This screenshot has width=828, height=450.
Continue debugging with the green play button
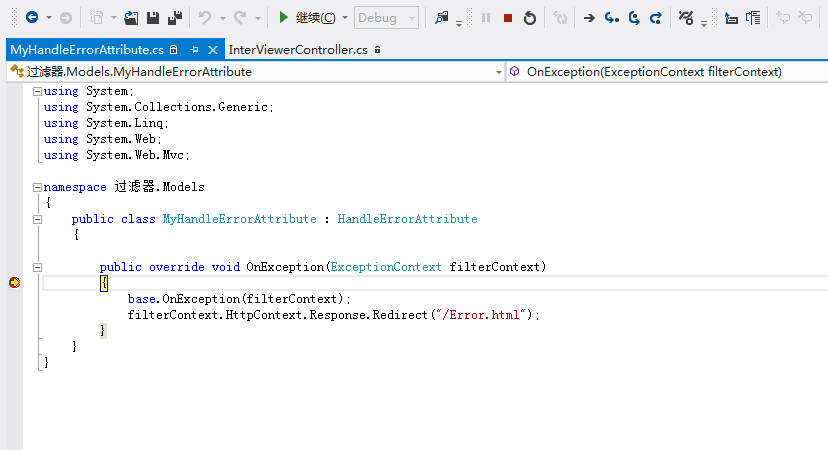283,17
